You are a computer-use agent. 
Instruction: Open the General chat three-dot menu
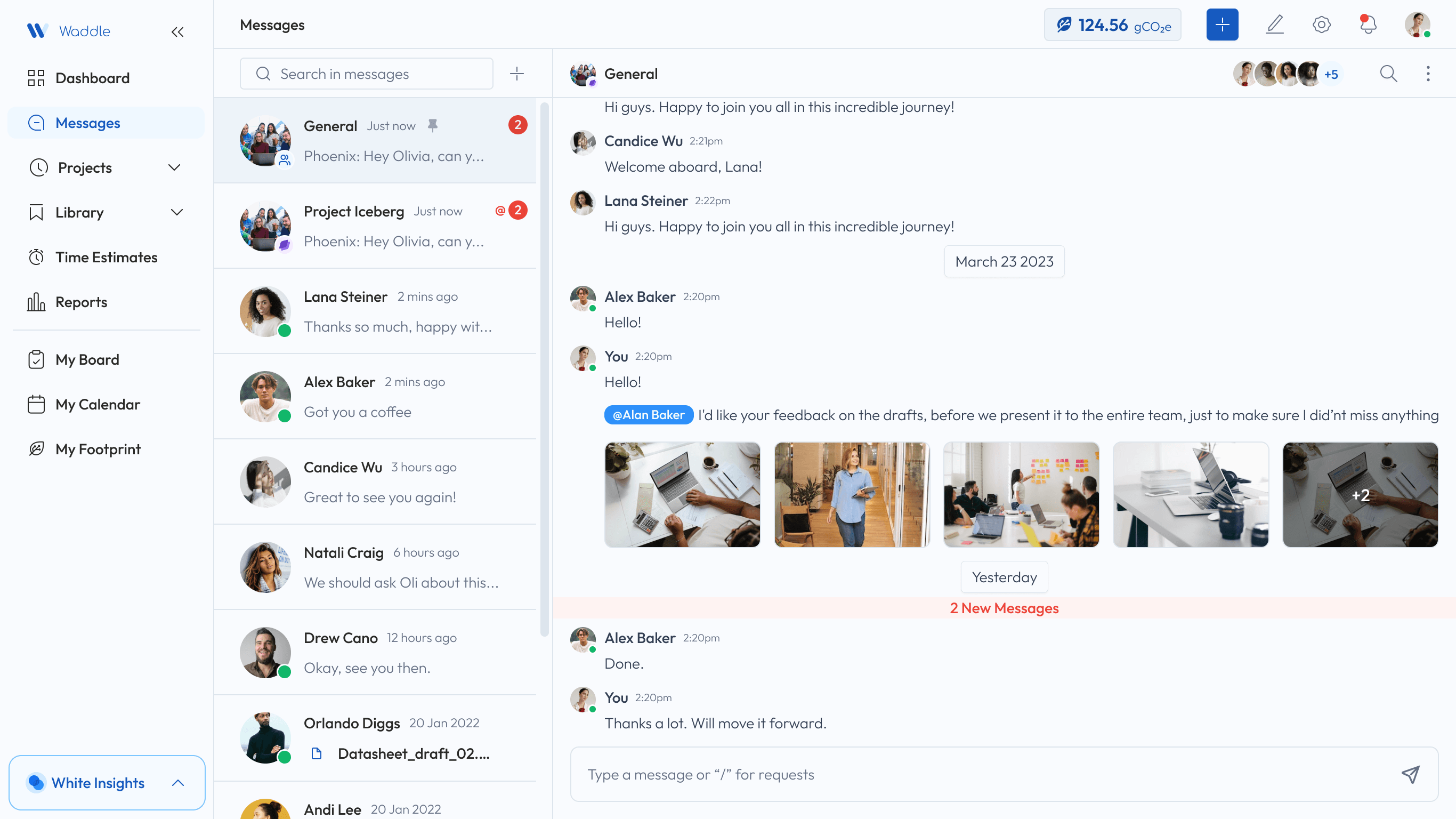(x=1428, y=74)
